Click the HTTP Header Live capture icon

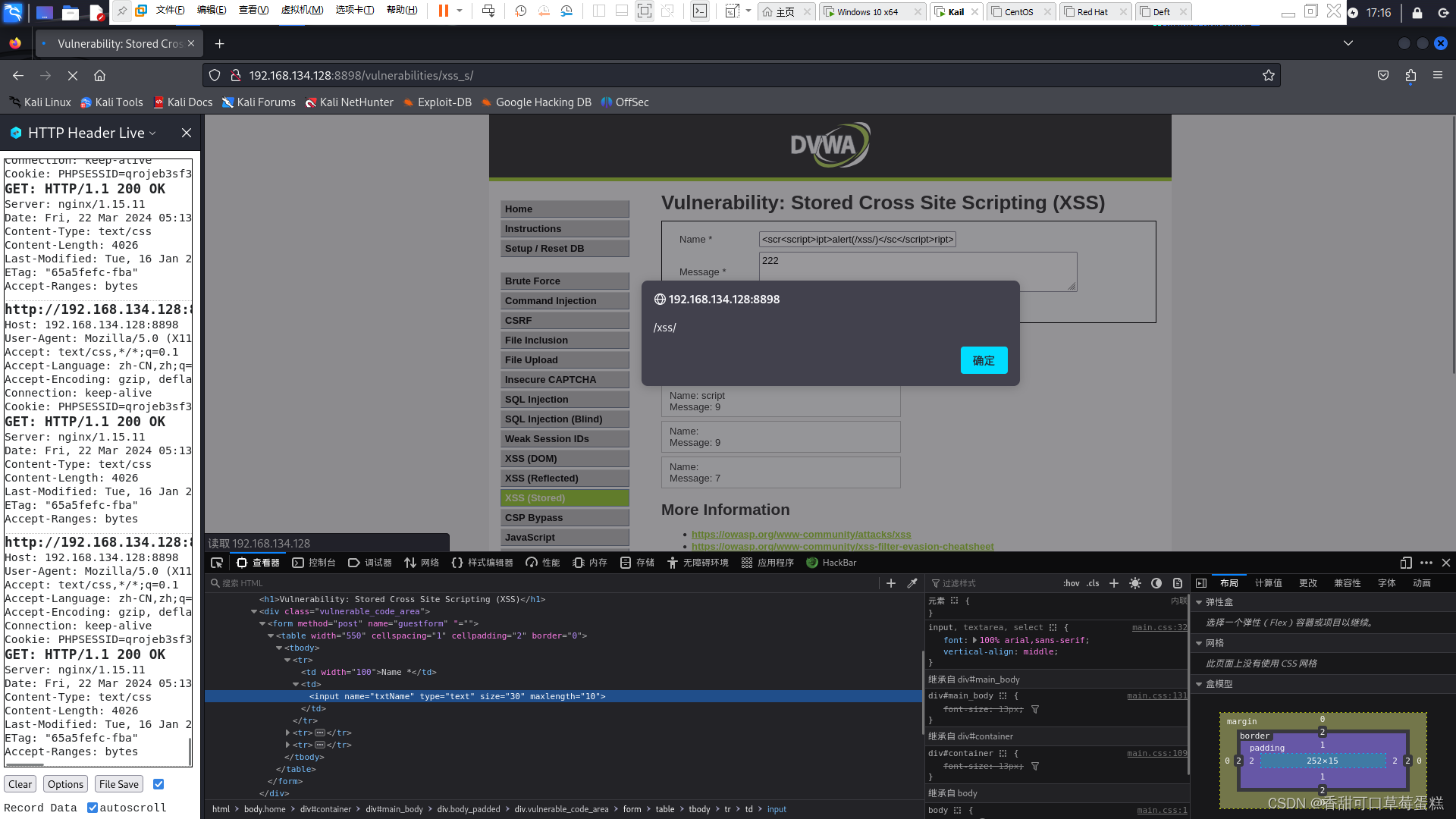(x=15, y=132)
